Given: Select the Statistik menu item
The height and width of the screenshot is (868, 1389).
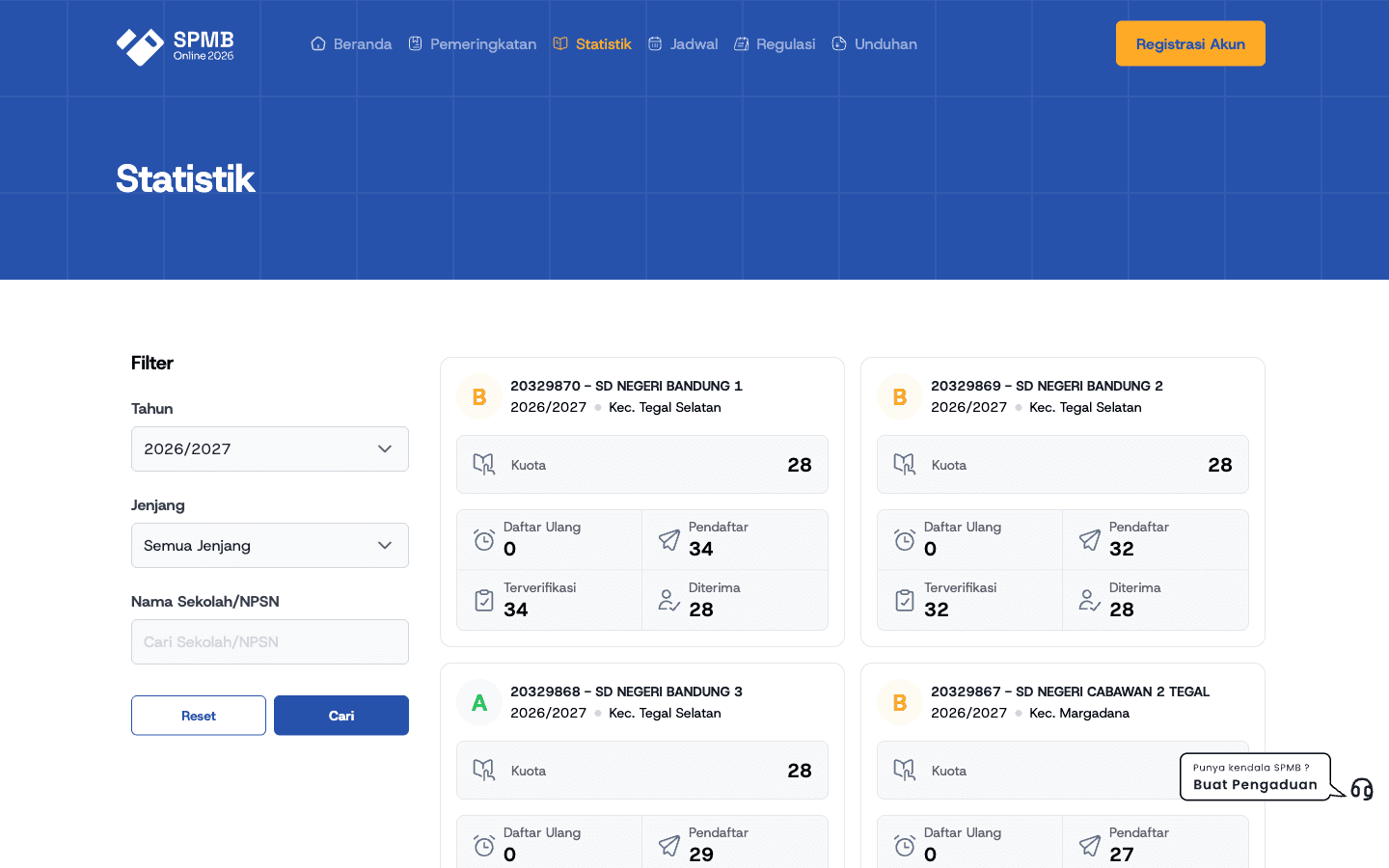Looking at the screenshot, I should [592, 44].
